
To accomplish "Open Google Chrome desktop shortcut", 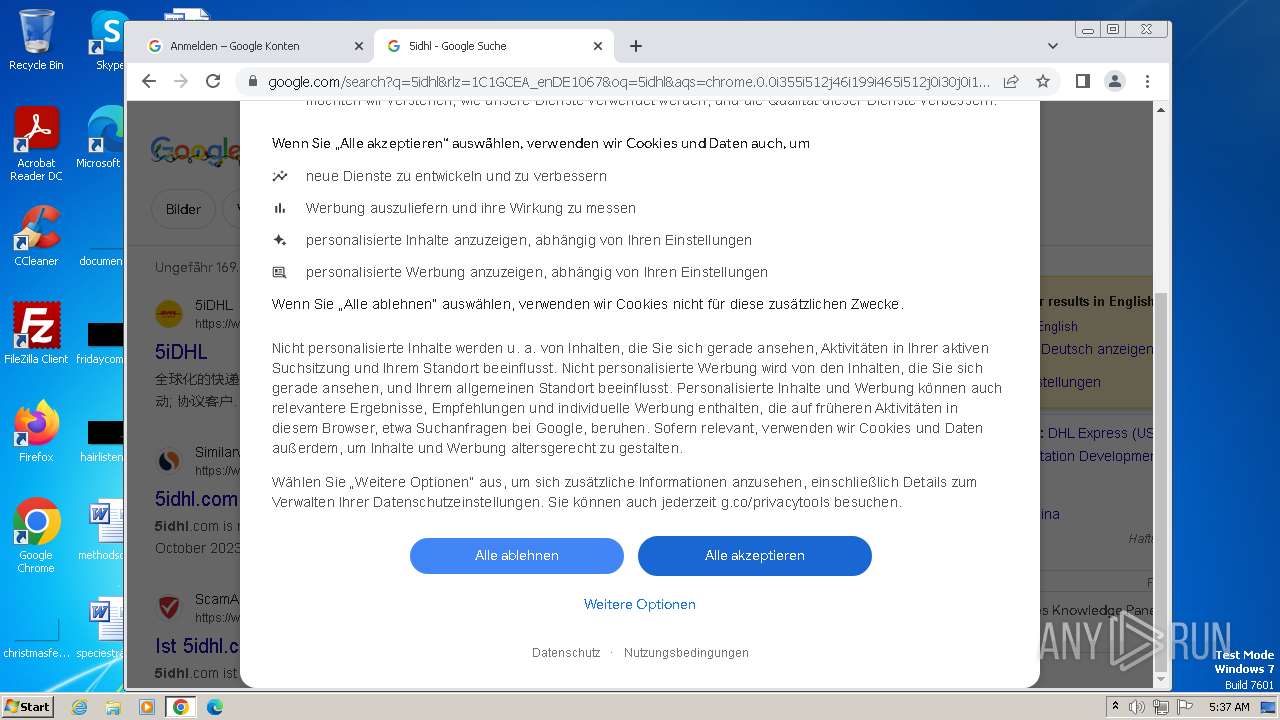I will click(36, 536).
